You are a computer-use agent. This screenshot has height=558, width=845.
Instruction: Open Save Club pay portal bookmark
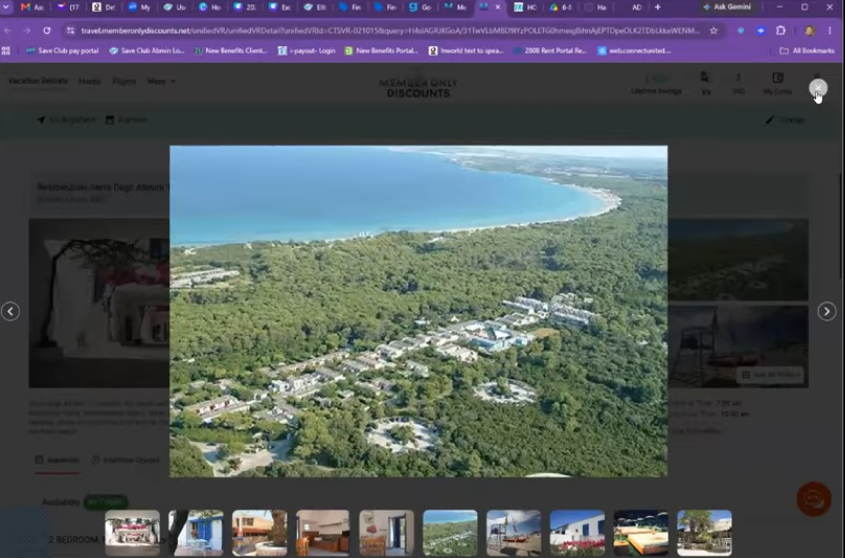click(x=63, y=51)
